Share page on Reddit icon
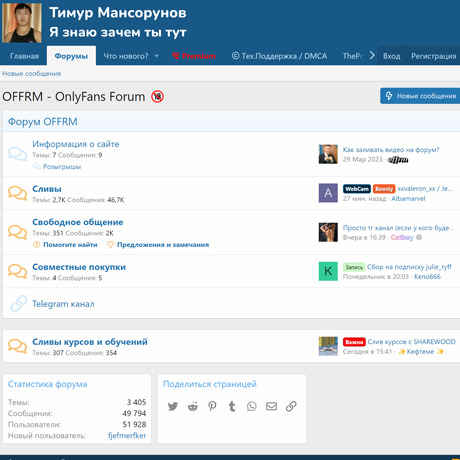The image size is (460, 460). (x=192, y=406)
